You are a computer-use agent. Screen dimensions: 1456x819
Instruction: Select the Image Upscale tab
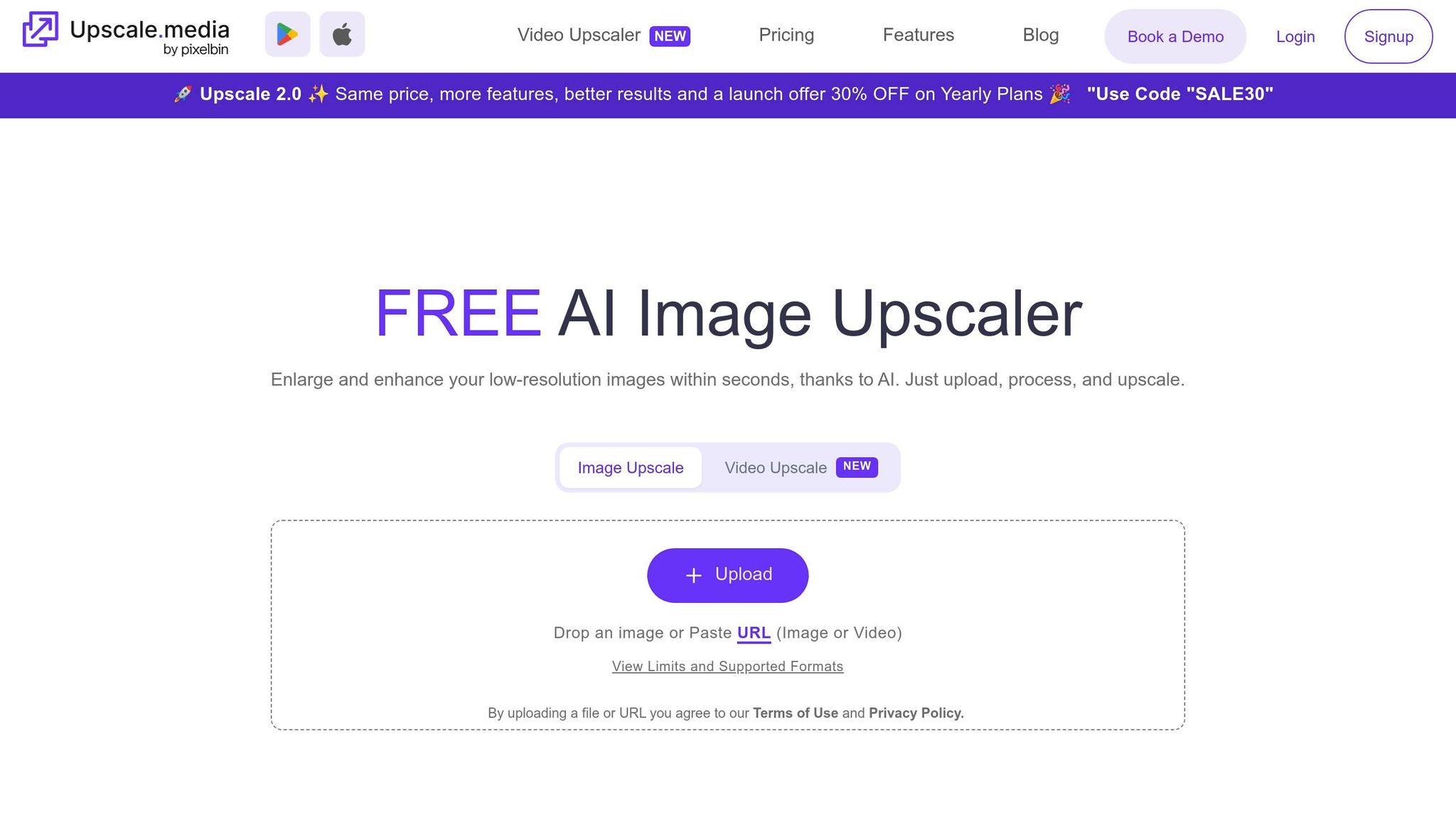pyautogui.click(x=631, y=468)
